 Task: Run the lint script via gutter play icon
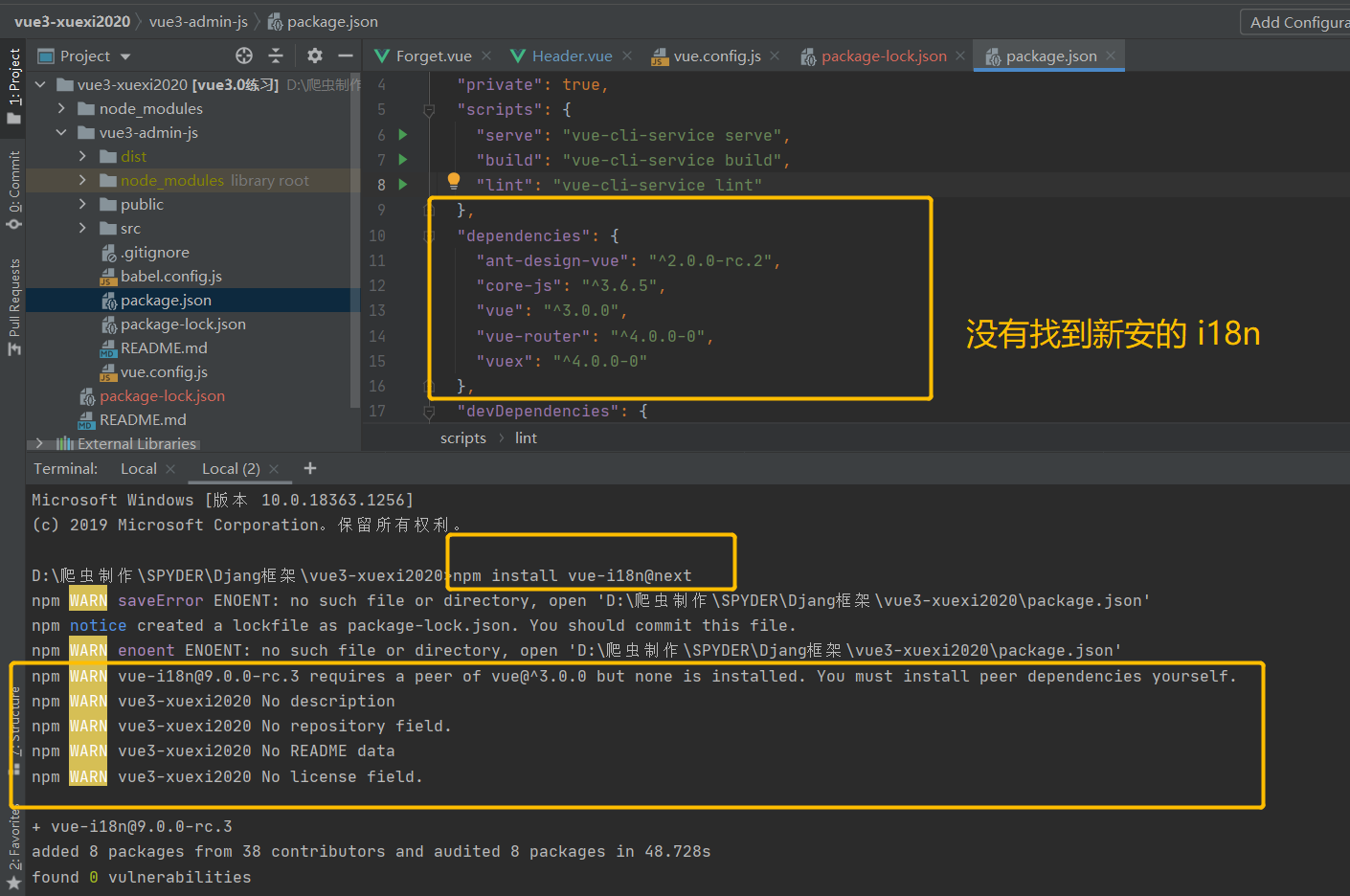pyautogui.click(x=402, y=185)
